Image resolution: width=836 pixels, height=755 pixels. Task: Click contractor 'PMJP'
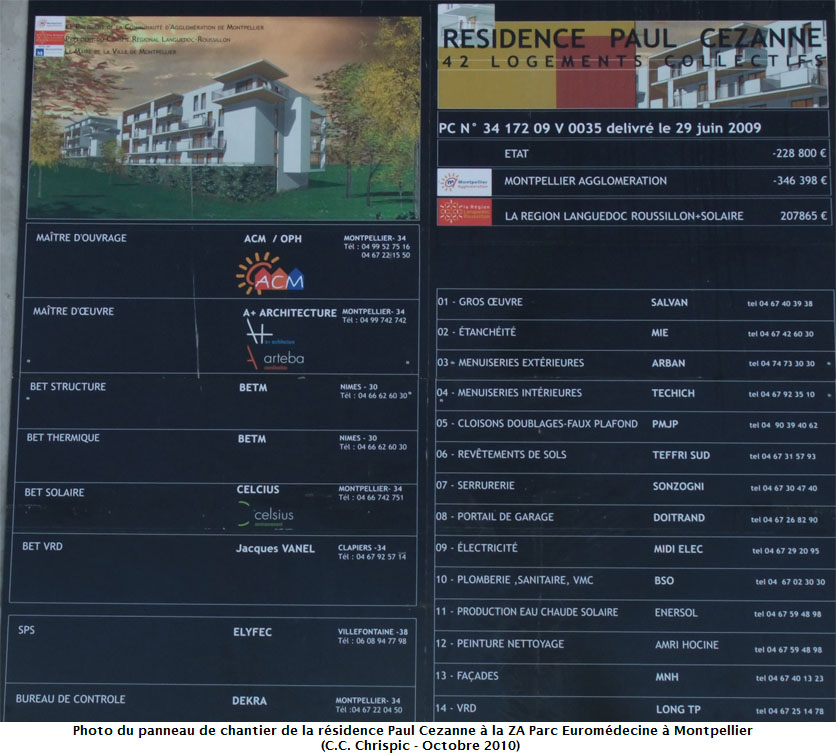pos(665,424)
